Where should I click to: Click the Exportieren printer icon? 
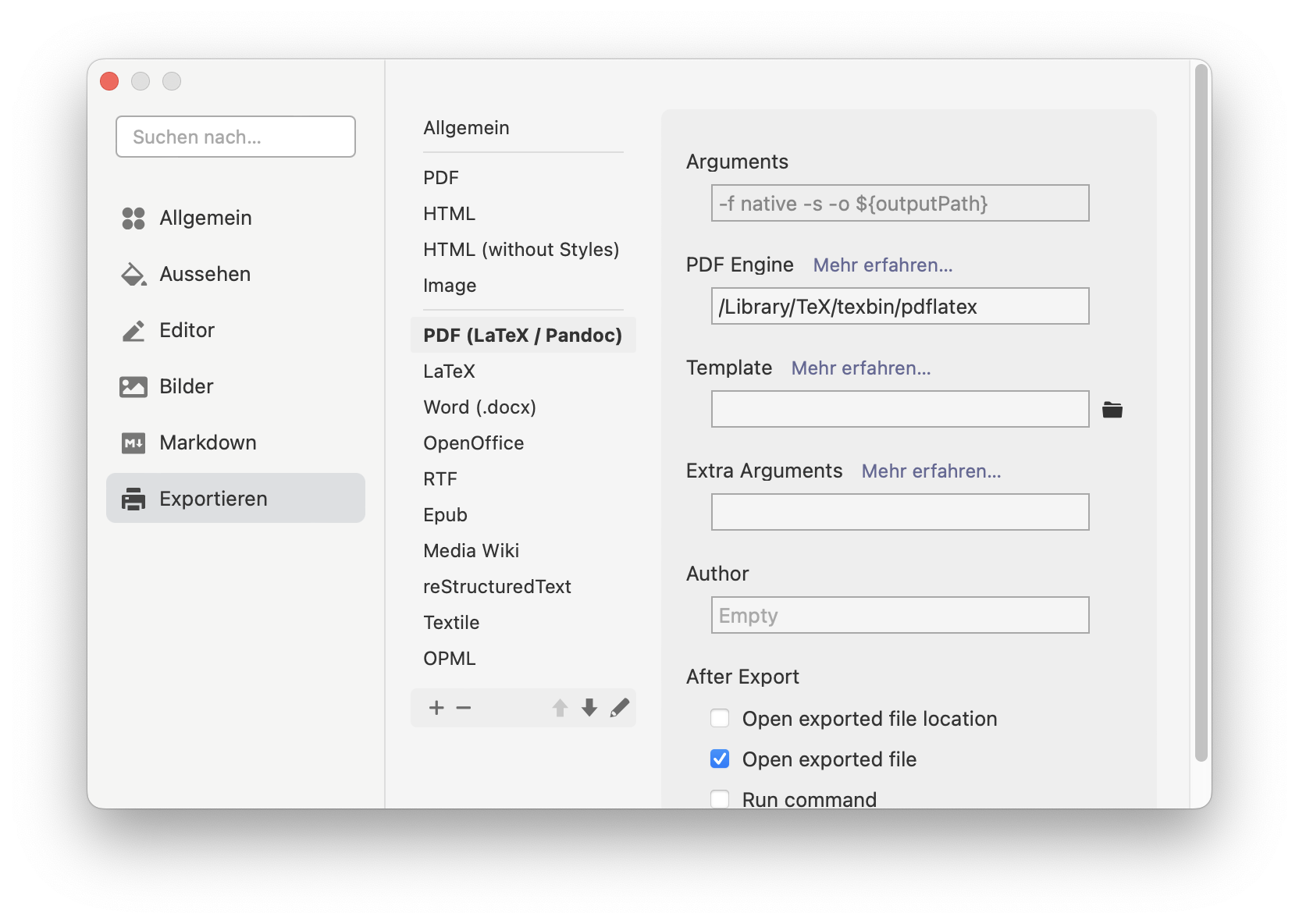133,499
